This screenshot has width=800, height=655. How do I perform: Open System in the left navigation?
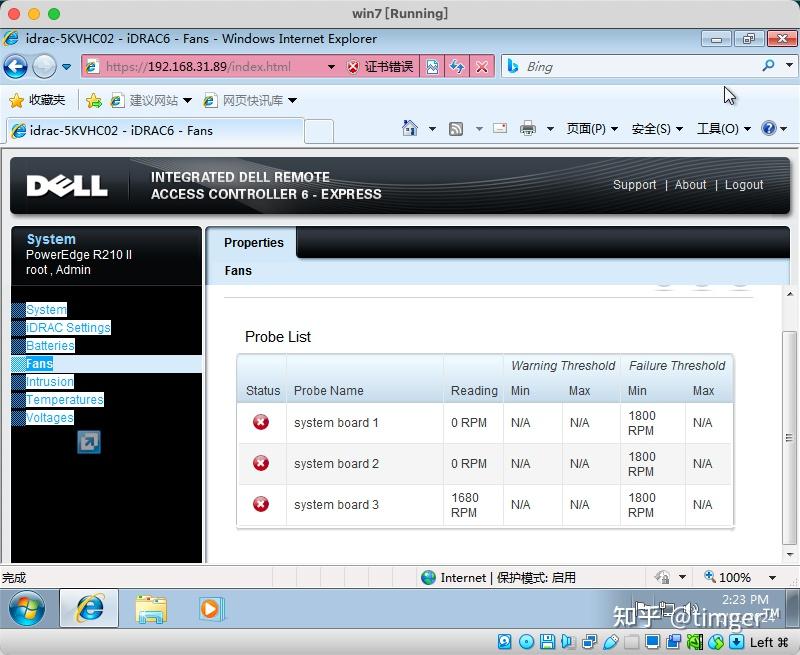[x=46, y=310]
